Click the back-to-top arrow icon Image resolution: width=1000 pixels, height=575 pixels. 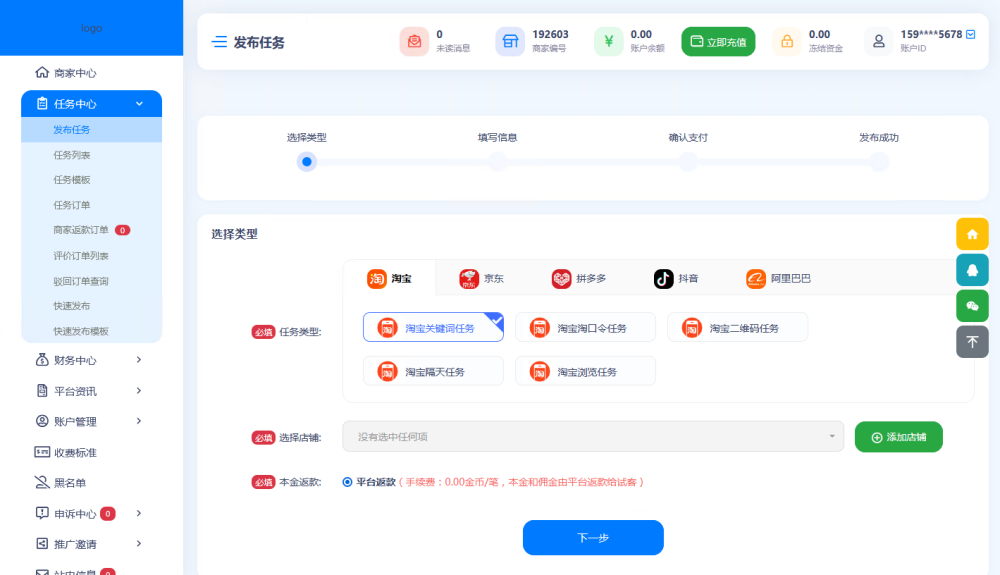[972, 342]
